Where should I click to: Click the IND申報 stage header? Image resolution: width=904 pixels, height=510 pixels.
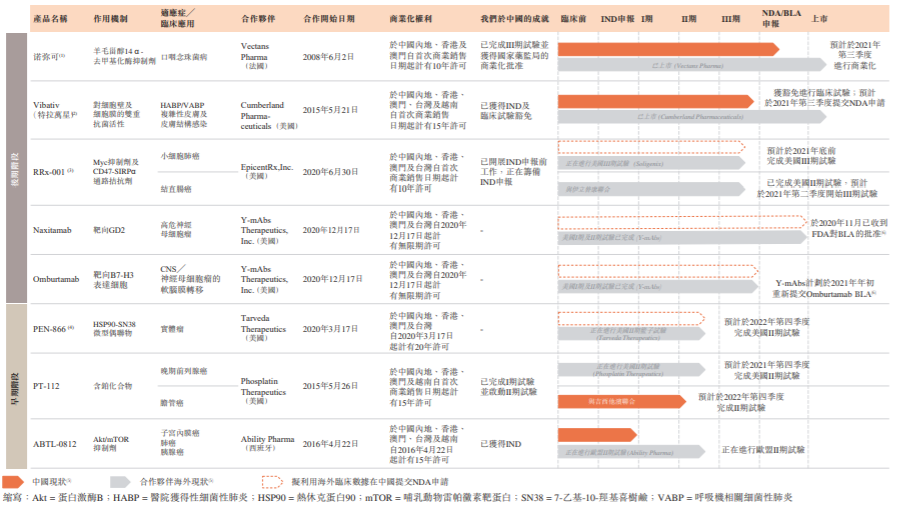click(x=617, y=19)
